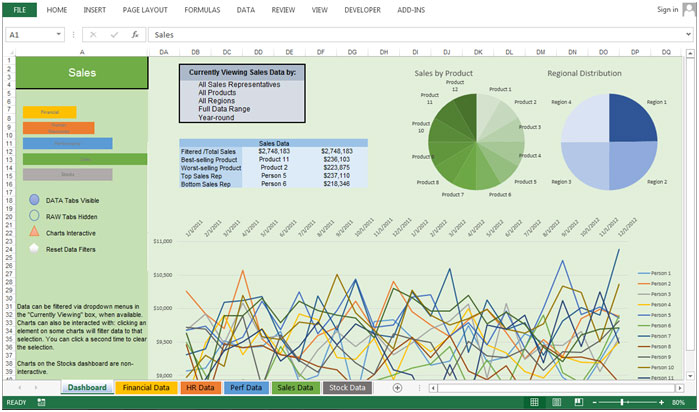The width and height of the screenshot is (699, 412).
Task: Click the vertical scrollbar down arrow
Action: click(x=690, y=376)
